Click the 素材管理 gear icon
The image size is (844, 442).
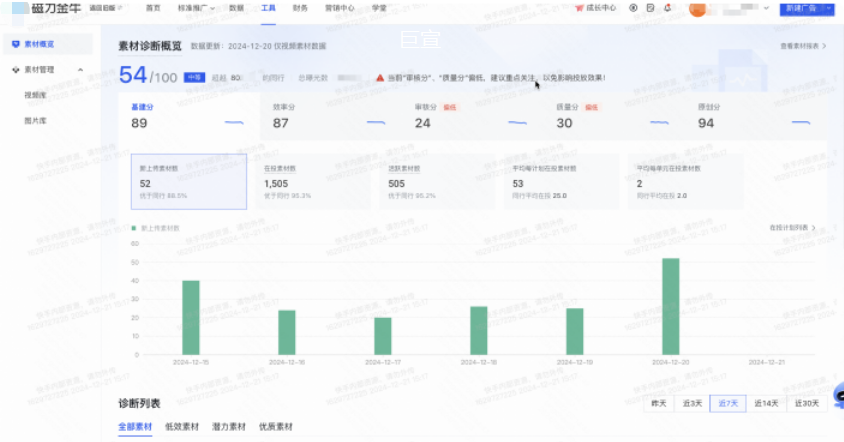16,70
